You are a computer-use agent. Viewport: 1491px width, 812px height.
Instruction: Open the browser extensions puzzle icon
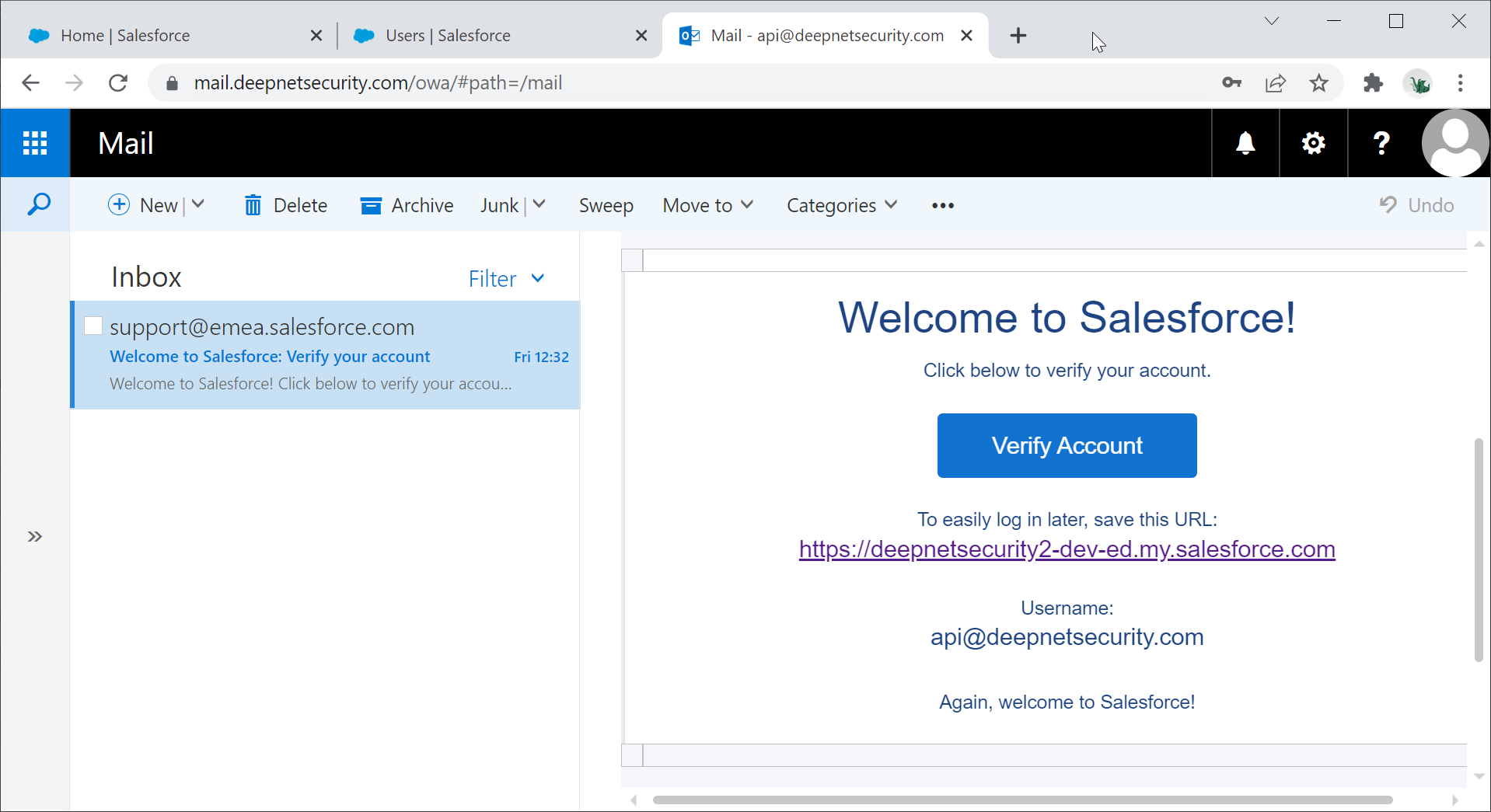pyautogui.click(x=1373, y=83)
